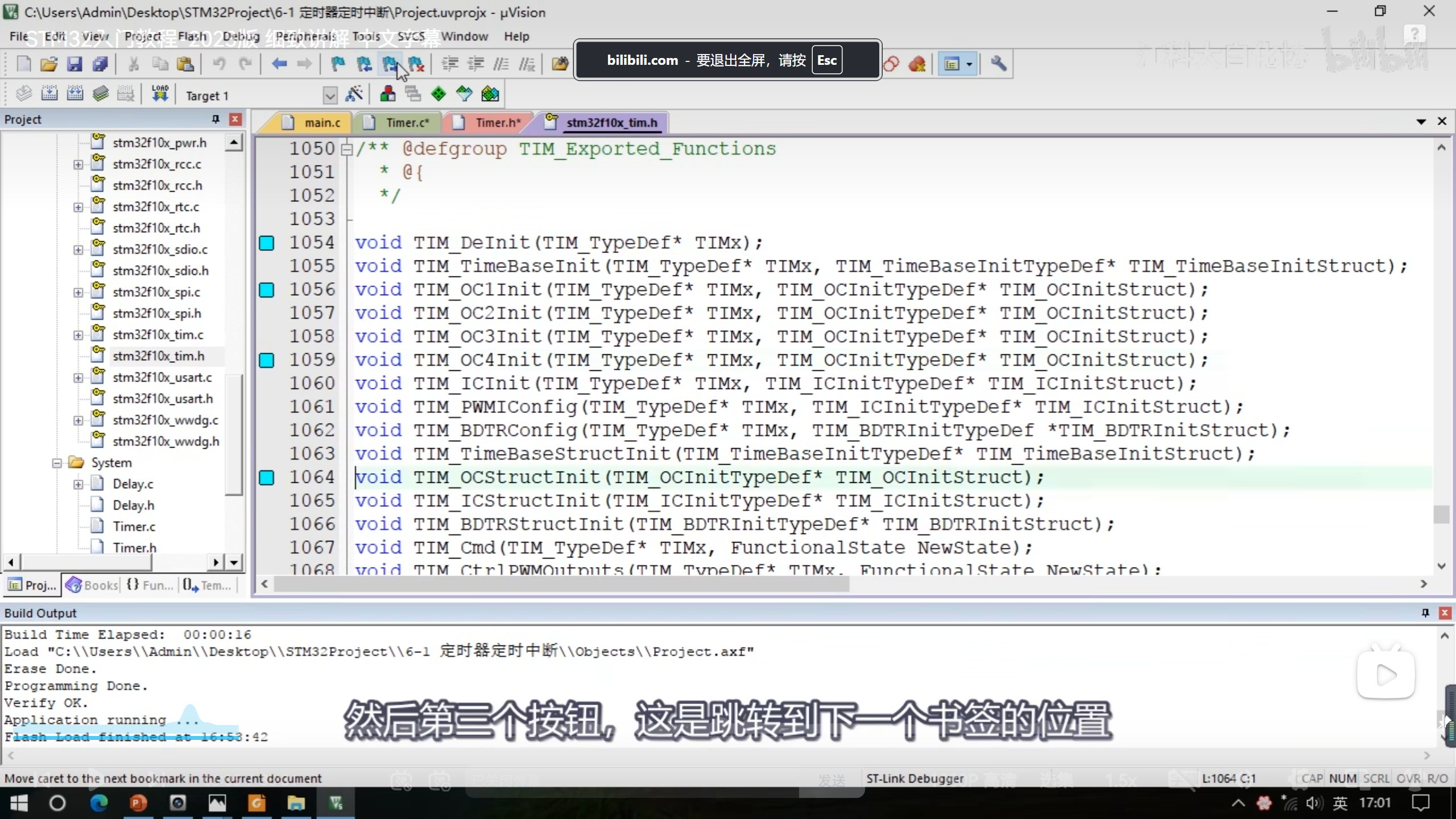Click the Insert/Remove Bookmark flag icon
This screenshot has height=819, width=1456.
tap(338, 64)
